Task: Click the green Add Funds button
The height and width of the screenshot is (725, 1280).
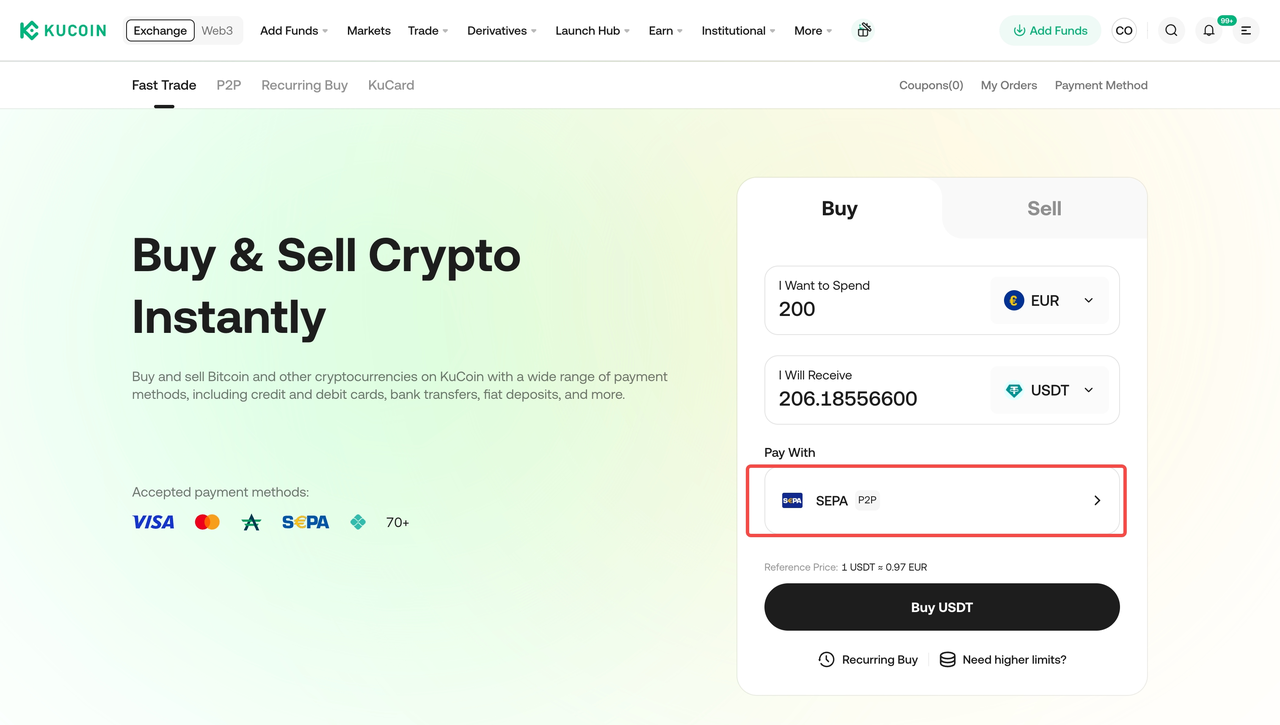Action: pyautogui.click(x=1050, y=31)
